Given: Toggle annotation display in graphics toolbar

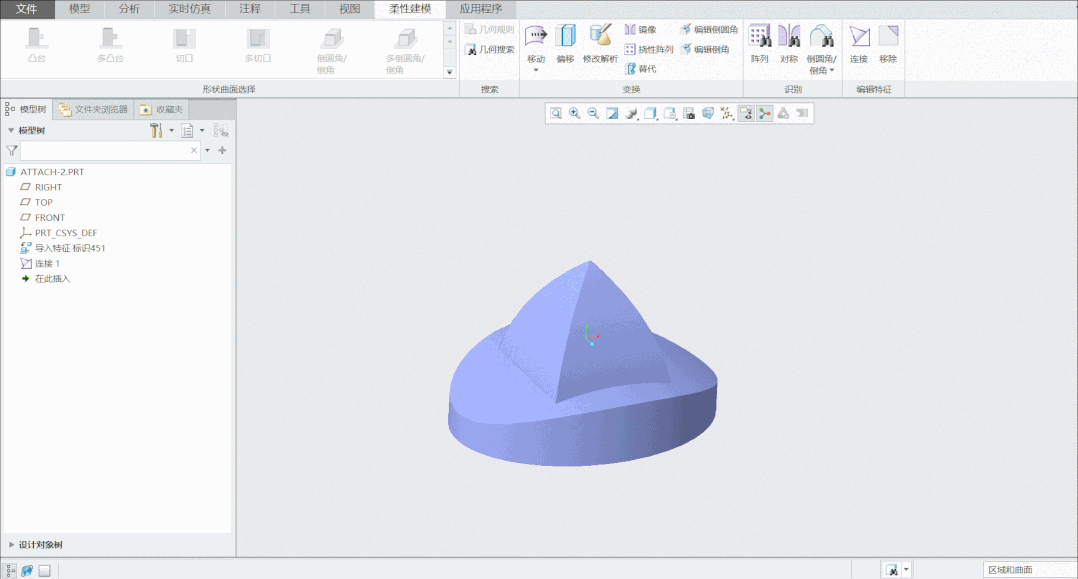Looking at the screenshot, I should point(746,113).
